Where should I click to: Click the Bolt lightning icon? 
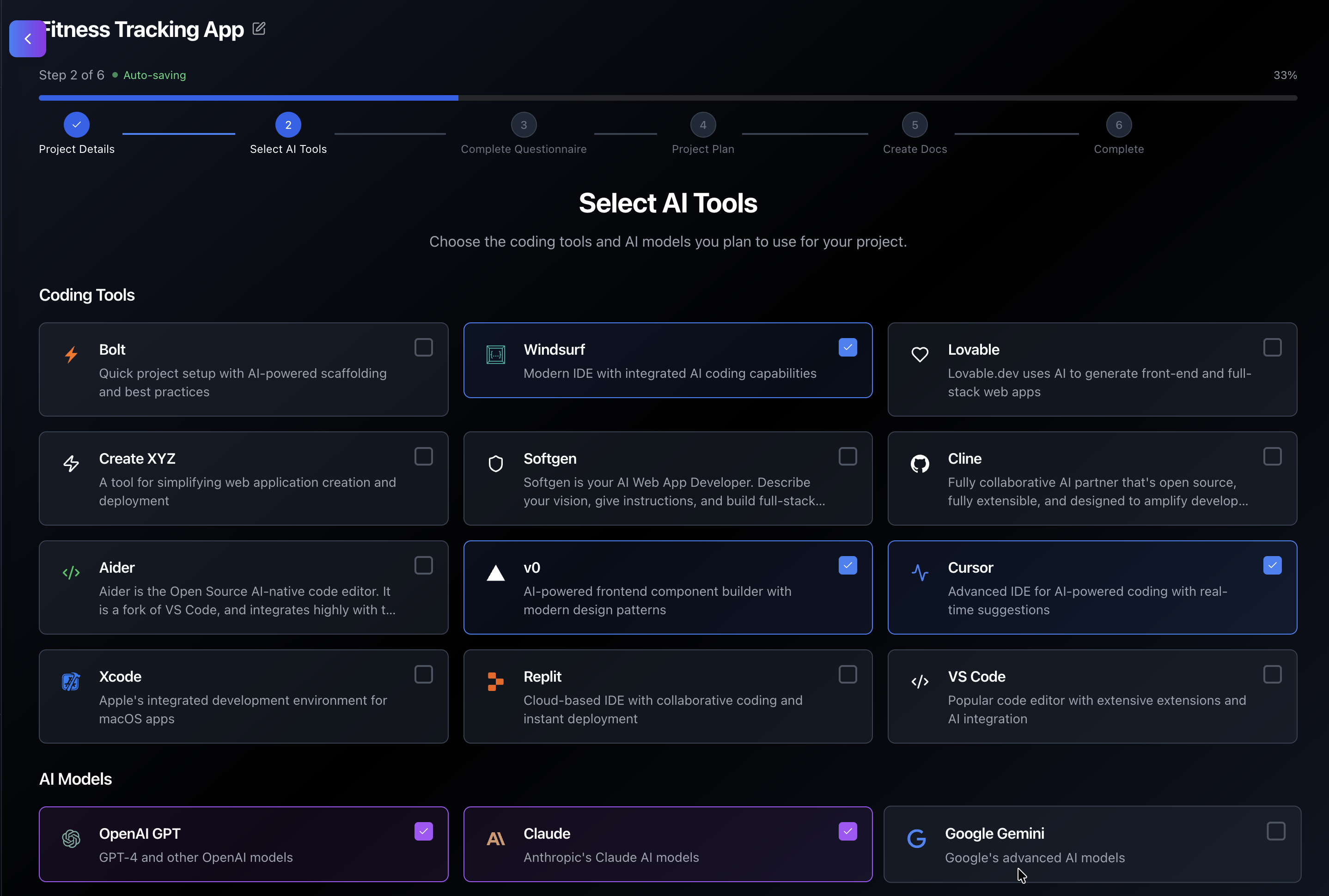click(x=71, y=355)
